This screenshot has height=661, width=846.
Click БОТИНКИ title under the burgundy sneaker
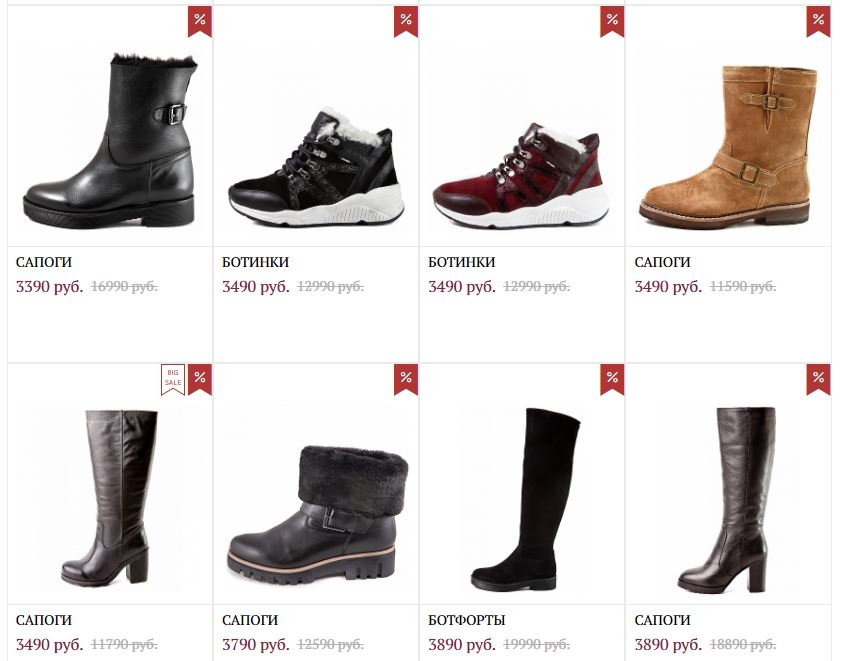pyautogui.click(x=461, y=262)
